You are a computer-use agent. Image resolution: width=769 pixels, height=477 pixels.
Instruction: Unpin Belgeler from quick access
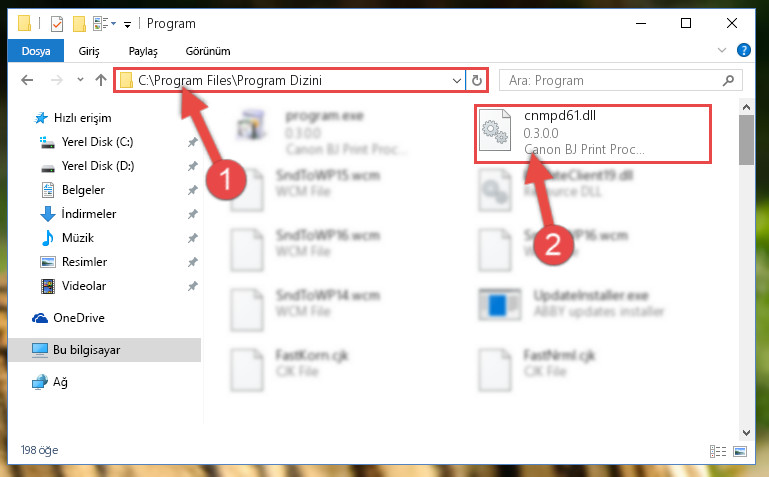pyautogui.click(x=192, y=190)
